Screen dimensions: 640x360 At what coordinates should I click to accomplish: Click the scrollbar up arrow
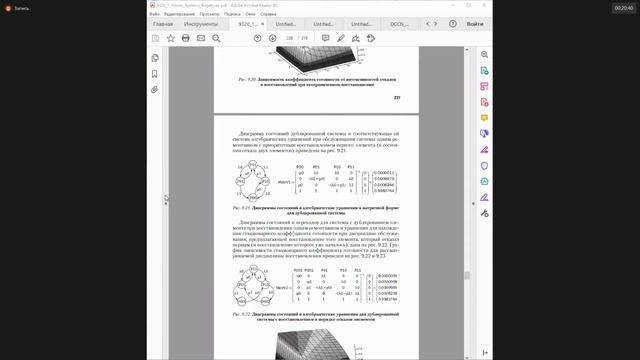(467, 49)
